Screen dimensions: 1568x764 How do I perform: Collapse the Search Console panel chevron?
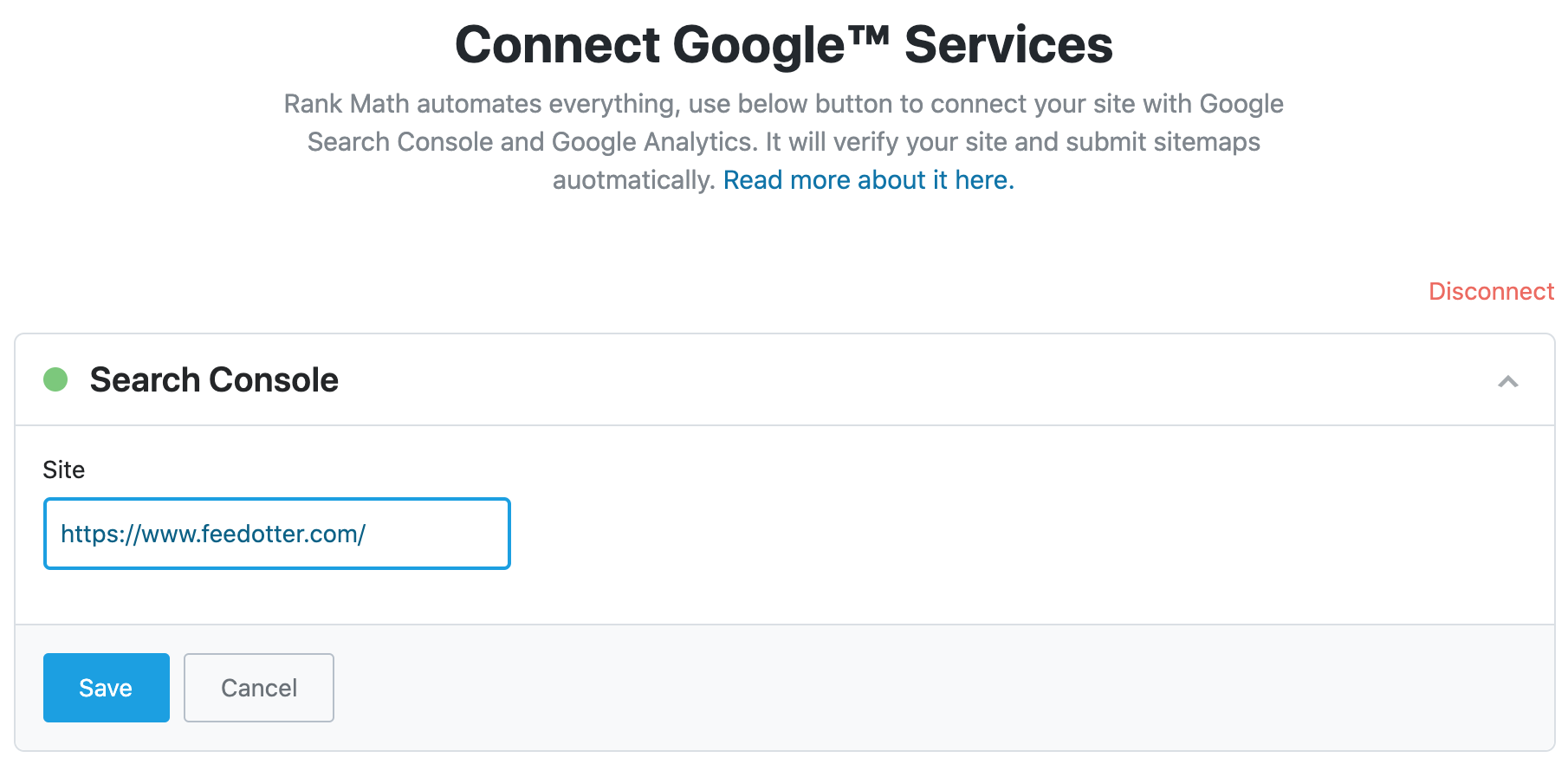coord(1508,381)
